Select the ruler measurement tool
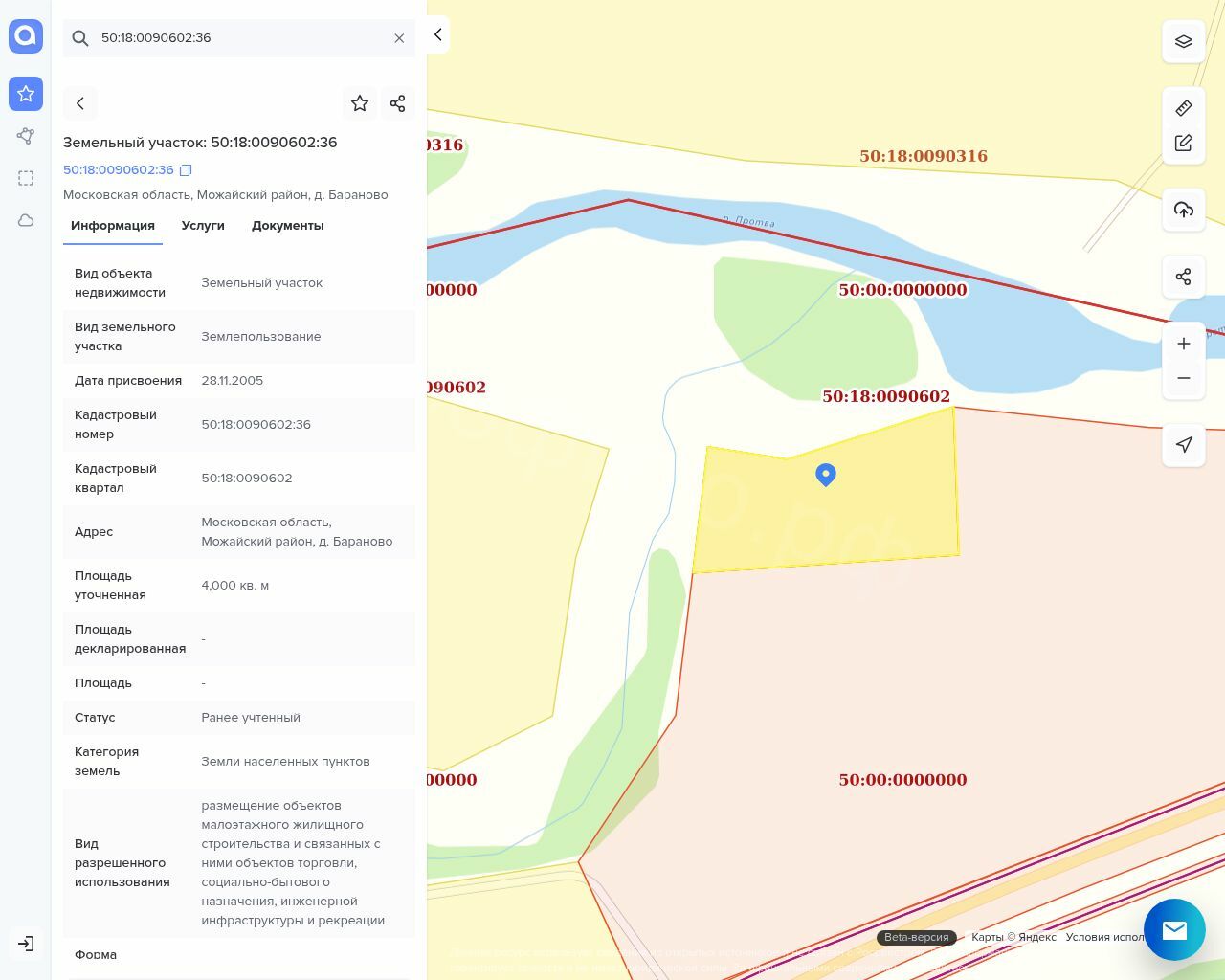Image resolution: width=1225 pixels, height=980 pixels. pyautogui.click(x=1183, y=108)
